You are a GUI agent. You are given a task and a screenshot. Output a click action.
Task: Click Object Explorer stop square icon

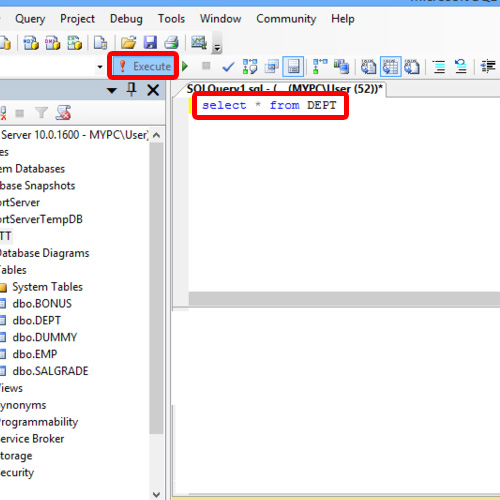[x=20, y=113]
